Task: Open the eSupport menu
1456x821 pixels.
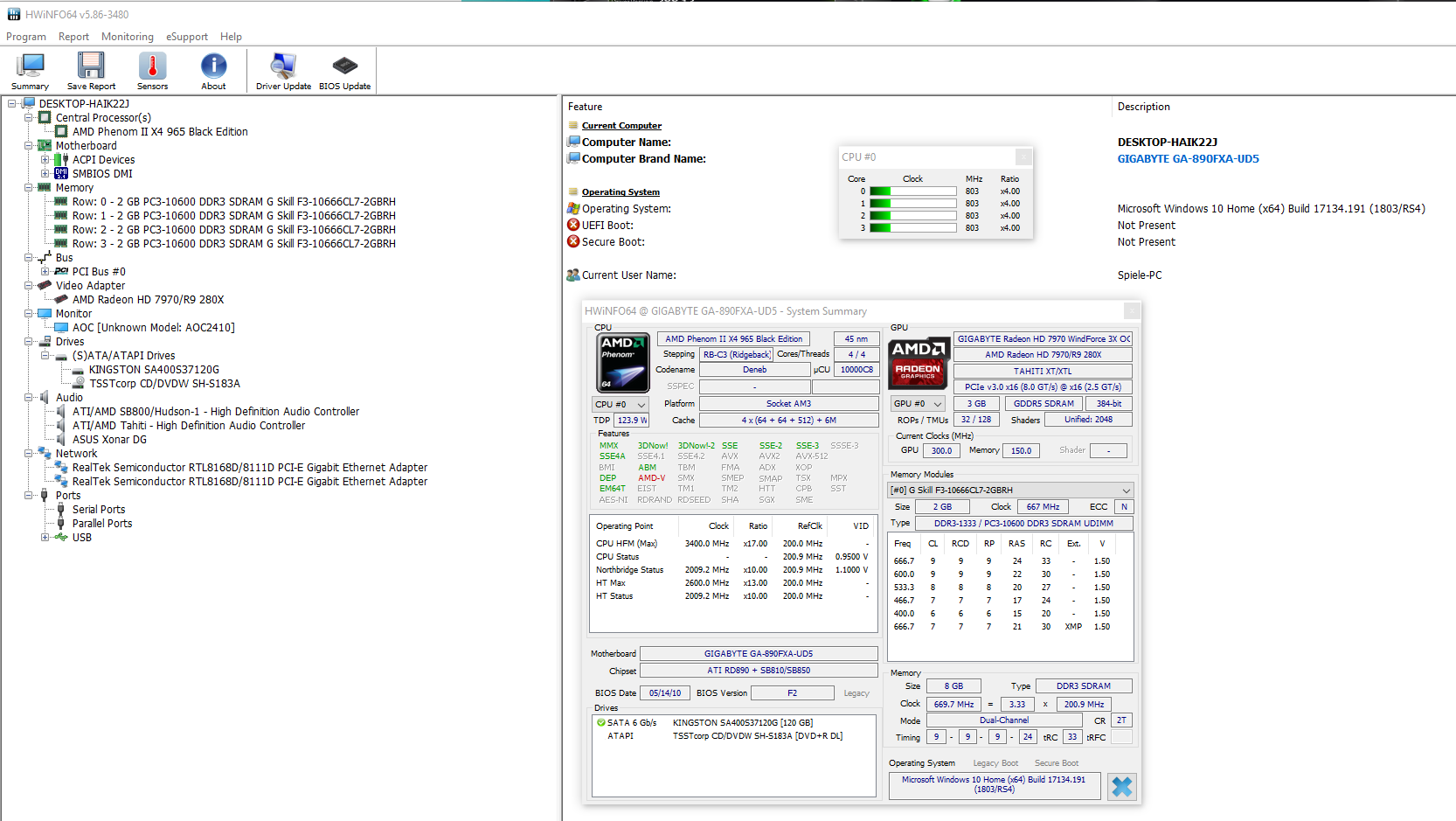Action: [x=187, y=37]
